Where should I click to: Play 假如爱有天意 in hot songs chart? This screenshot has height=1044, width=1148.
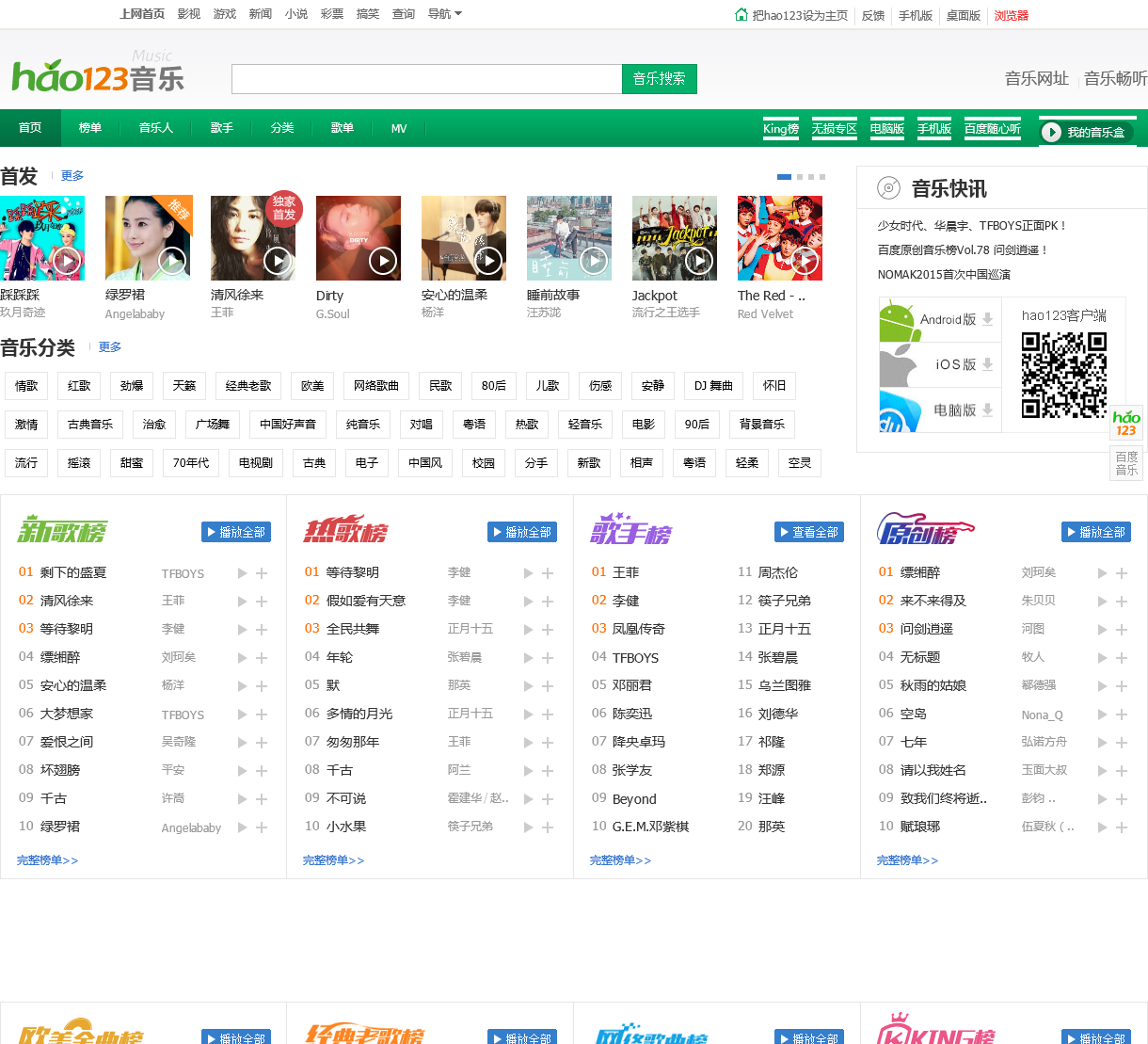coord(528,602)
